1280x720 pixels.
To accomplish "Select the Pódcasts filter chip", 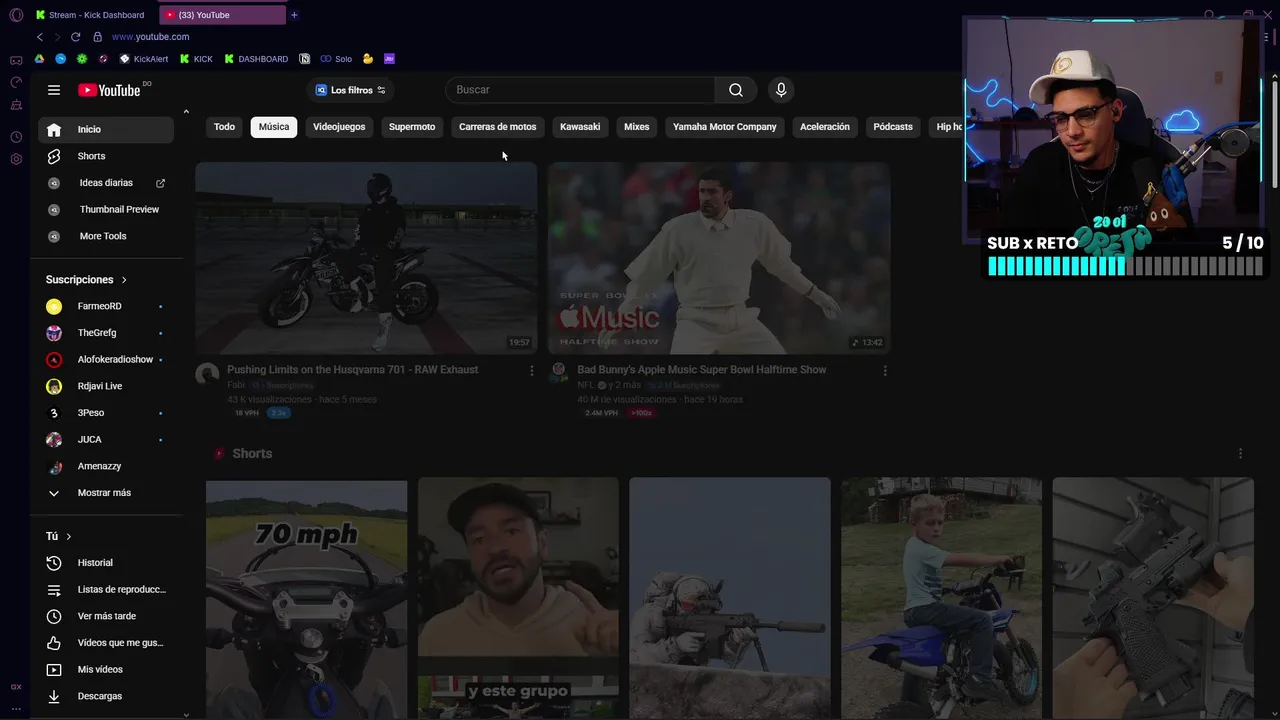I will (893, 127).
